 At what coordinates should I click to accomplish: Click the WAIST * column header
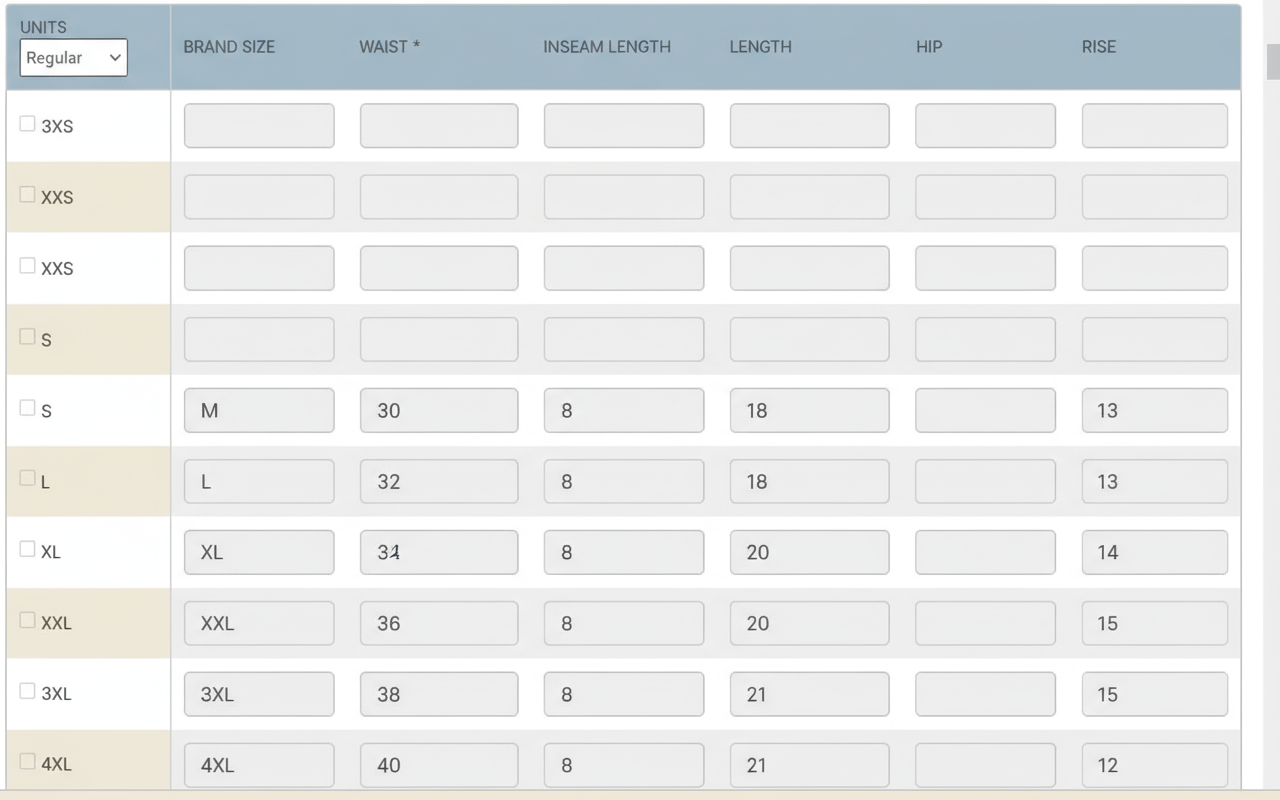(x=390, y=47)
